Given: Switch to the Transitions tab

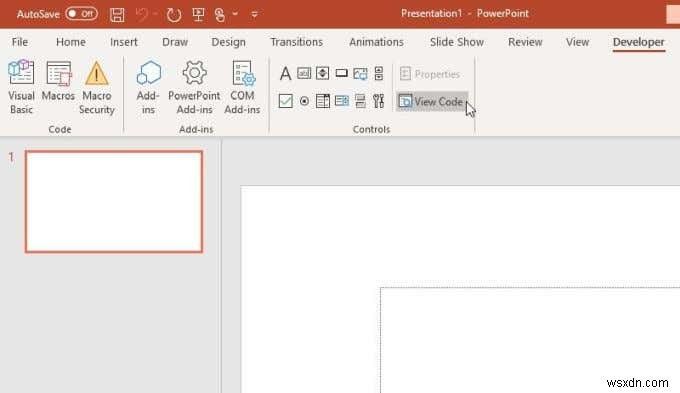Looking at the screenshot, I should pyautogui.click(x=297, y=42).
